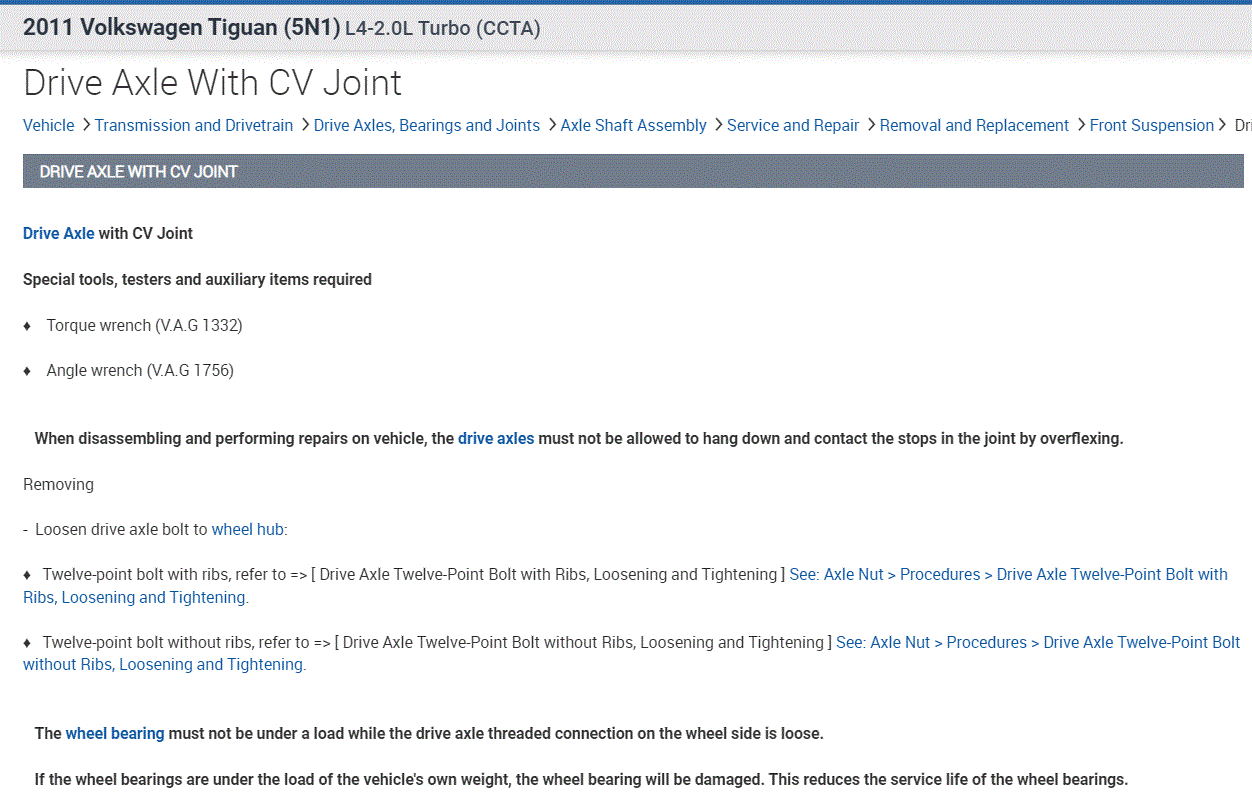
Task: Follow the blue 'Drive Axle' link
Action: pyautogui.click(x=59, y=233)
